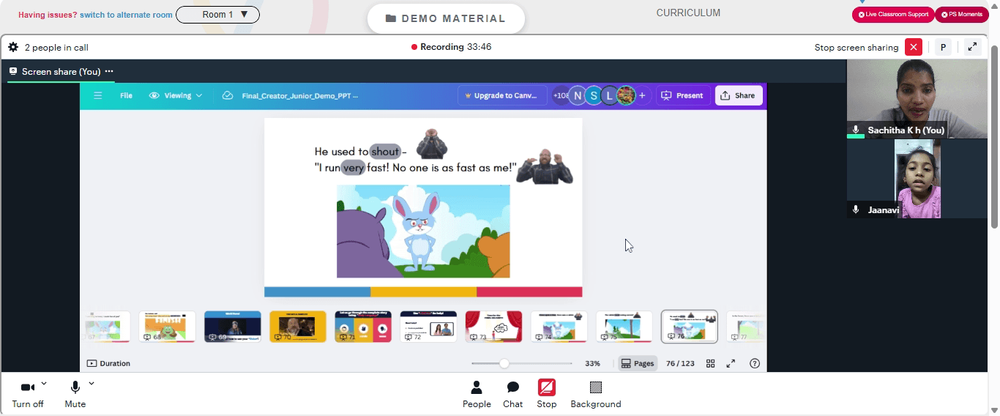Start presentation with Present button

click(683, 96)
